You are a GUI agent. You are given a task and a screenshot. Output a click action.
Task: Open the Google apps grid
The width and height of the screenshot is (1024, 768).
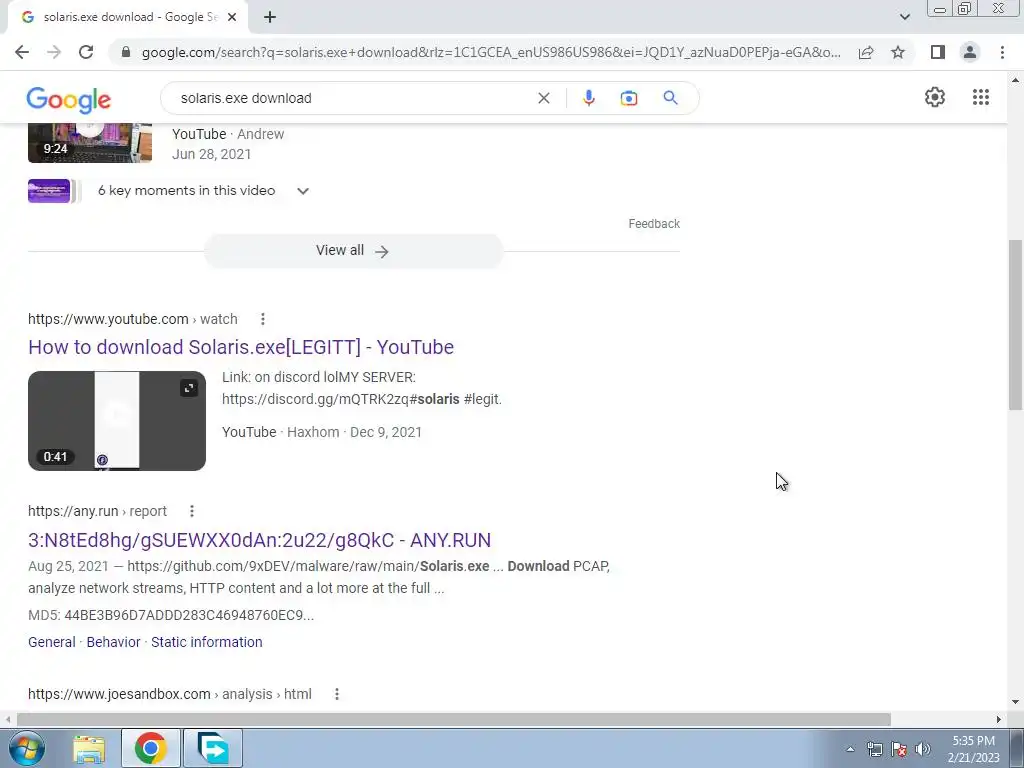tap(980, 97)
